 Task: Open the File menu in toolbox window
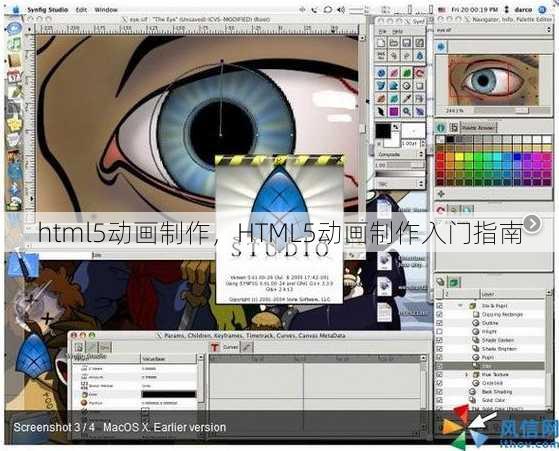pos(382,31)
